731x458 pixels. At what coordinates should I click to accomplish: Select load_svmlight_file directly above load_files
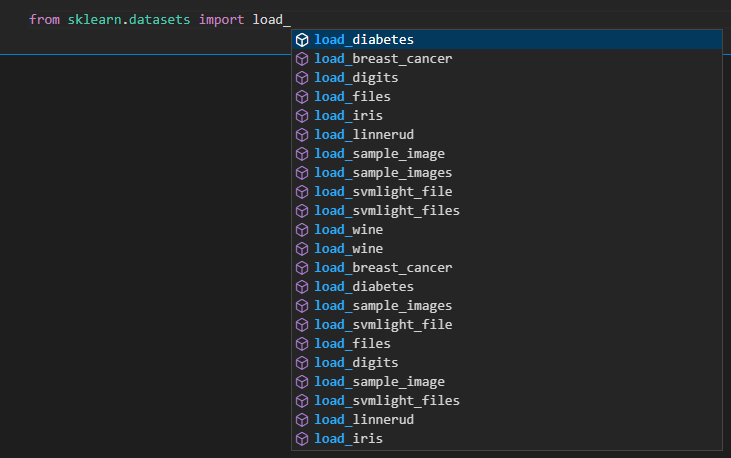[x=507, y=325]
